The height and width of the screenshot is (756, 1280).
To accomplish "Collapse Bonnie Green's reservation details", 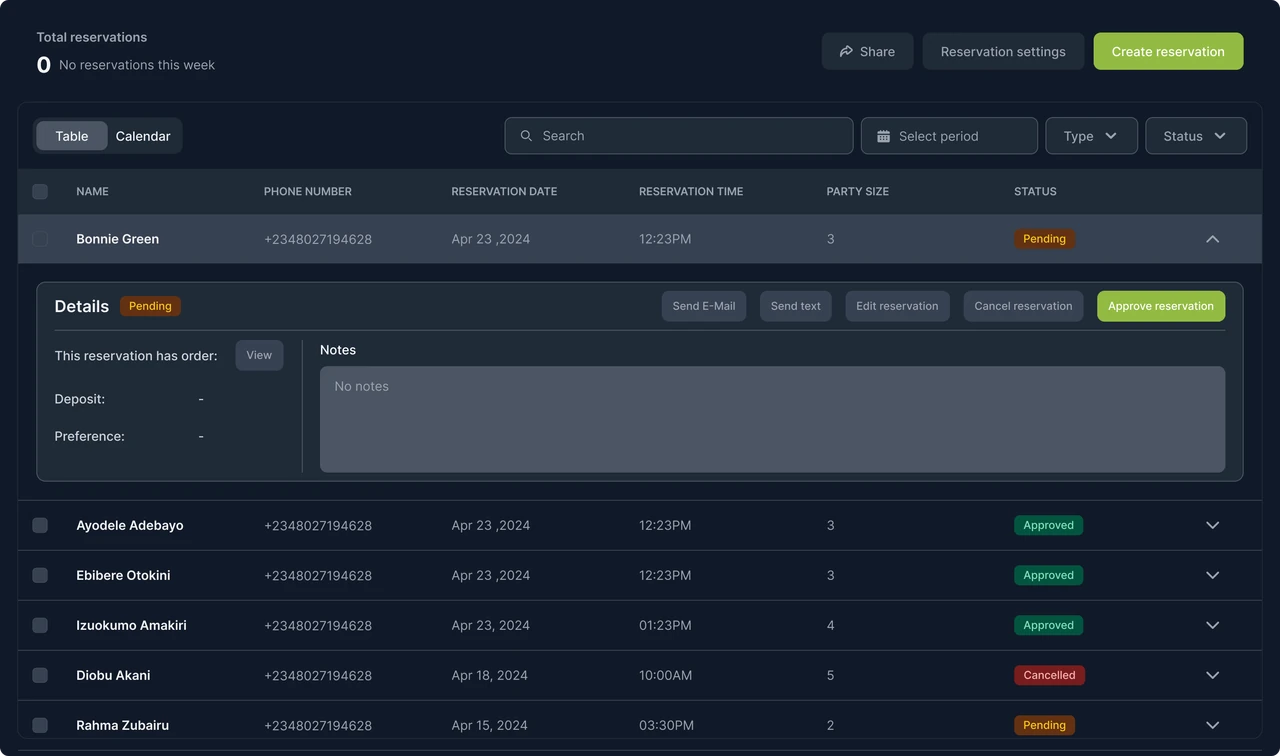I will coord(1213,239).
